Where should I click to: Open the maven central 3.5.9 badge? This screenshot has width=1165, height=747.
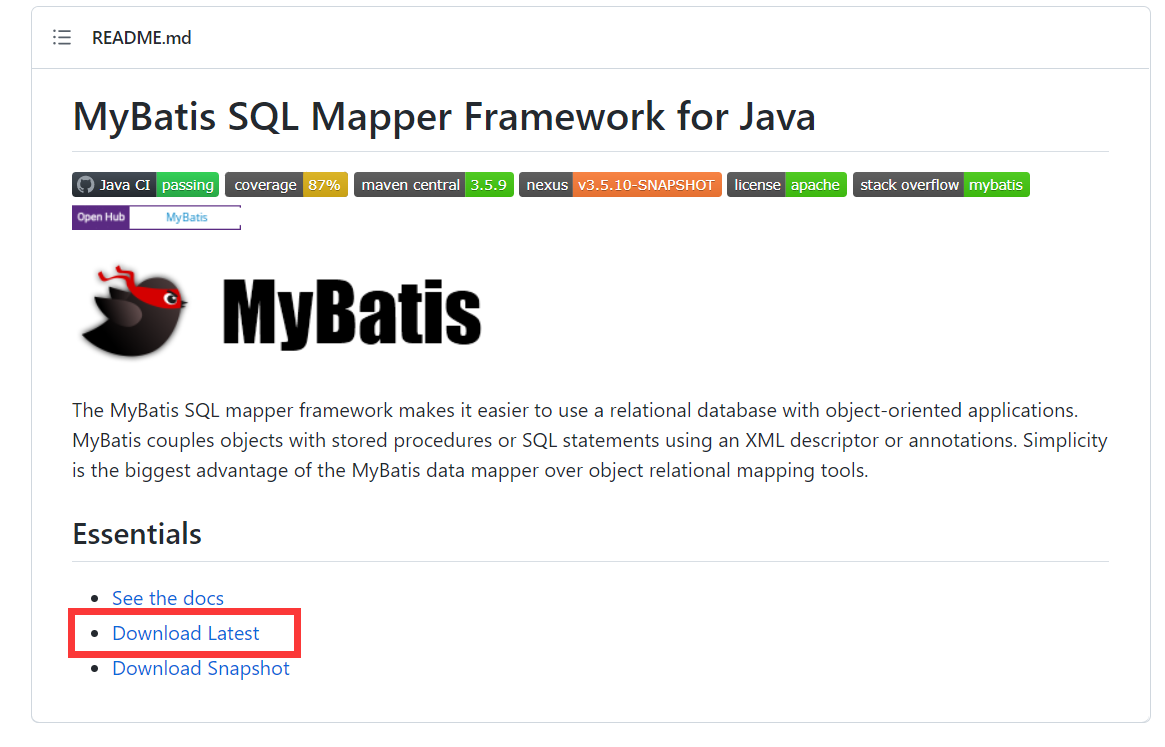point(434,184)
